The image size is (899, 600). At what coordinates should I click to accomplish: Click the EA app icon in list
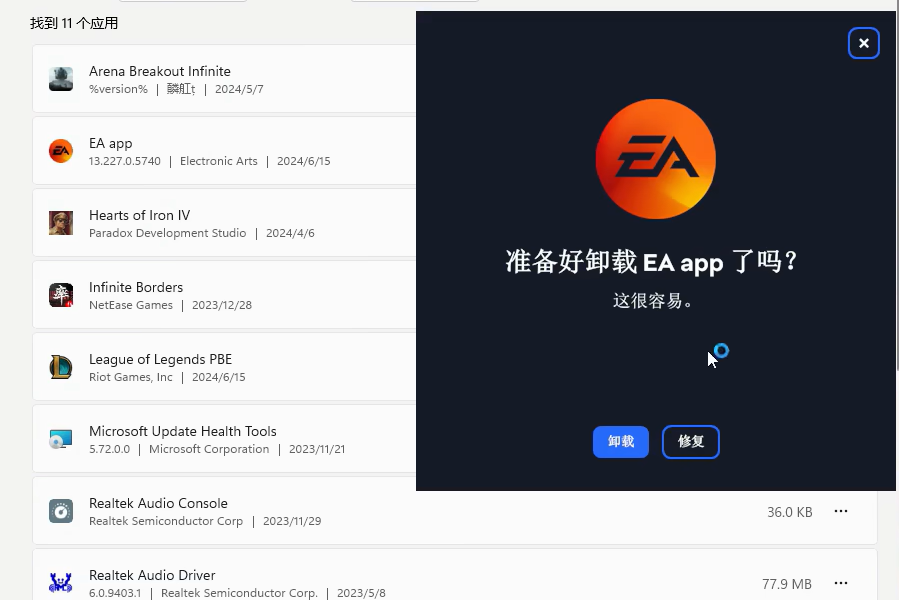61,151
